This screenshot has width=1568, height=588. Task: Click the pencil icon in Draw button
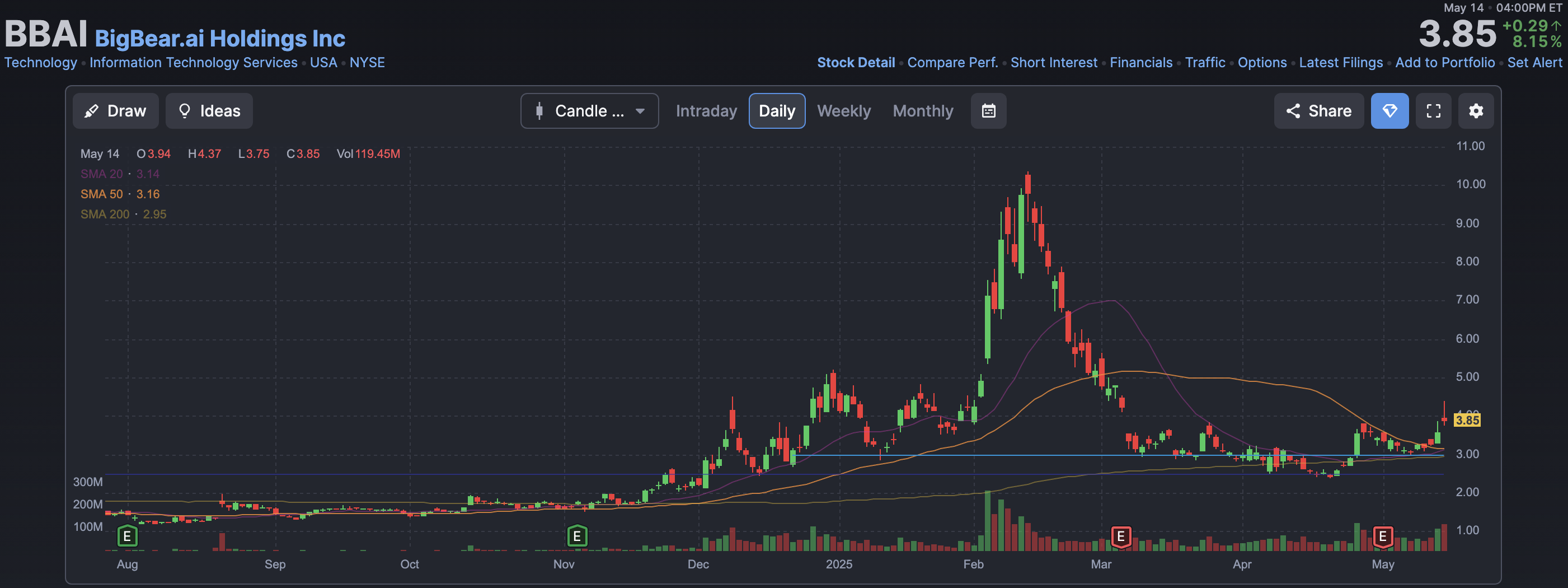point(91,111)
